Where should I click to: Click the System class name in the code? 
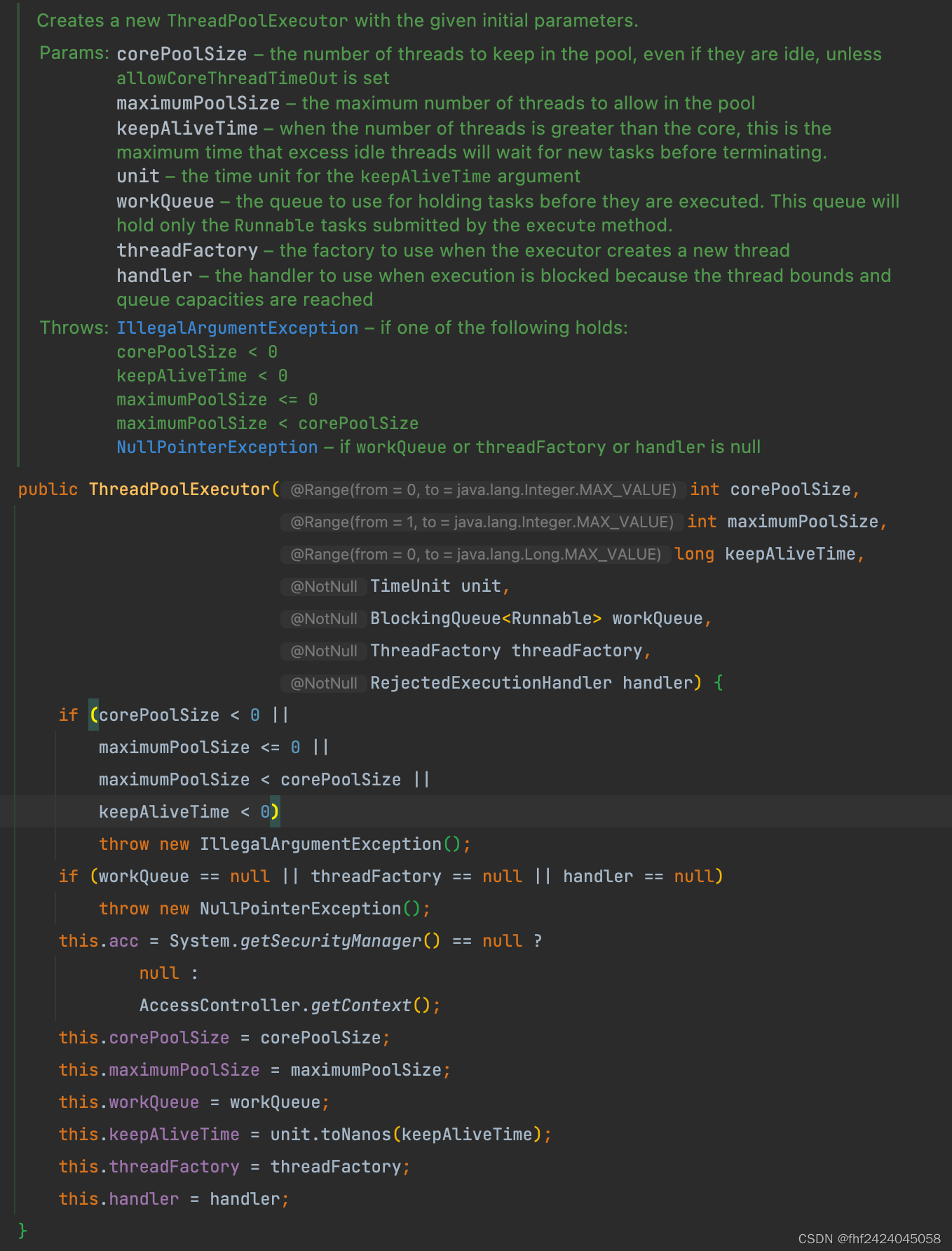point(199,941)
